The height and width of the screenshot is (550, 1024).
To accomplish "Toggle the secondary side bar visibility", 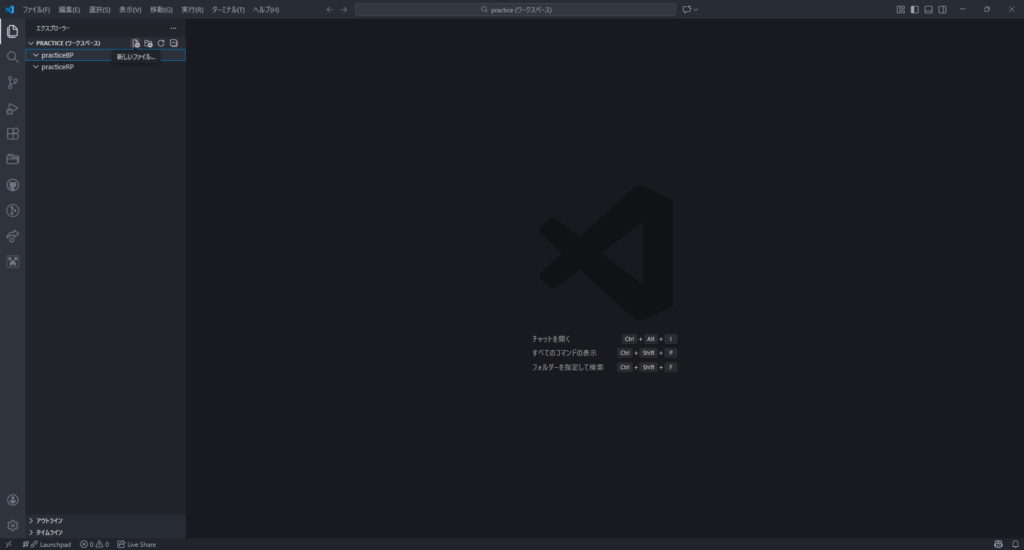I will [942, 9].
